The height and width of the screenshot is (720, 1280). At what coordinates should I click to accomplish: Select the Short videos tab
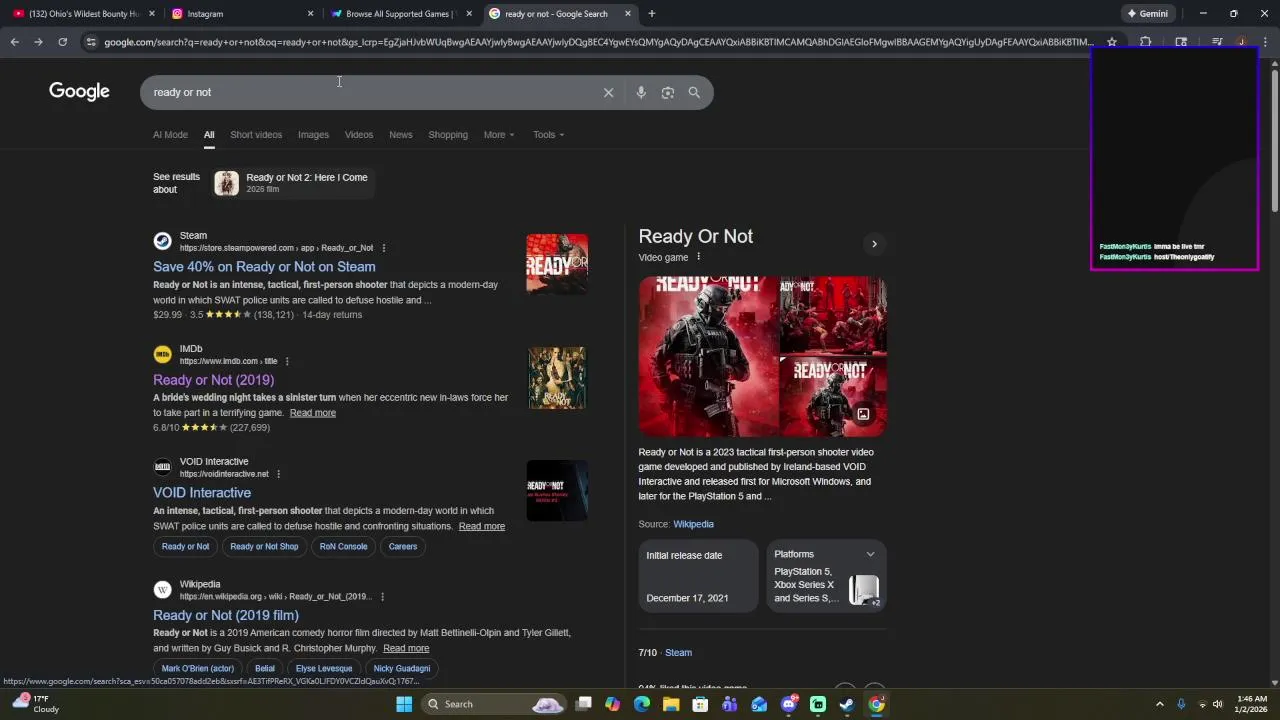pos(256,135)
